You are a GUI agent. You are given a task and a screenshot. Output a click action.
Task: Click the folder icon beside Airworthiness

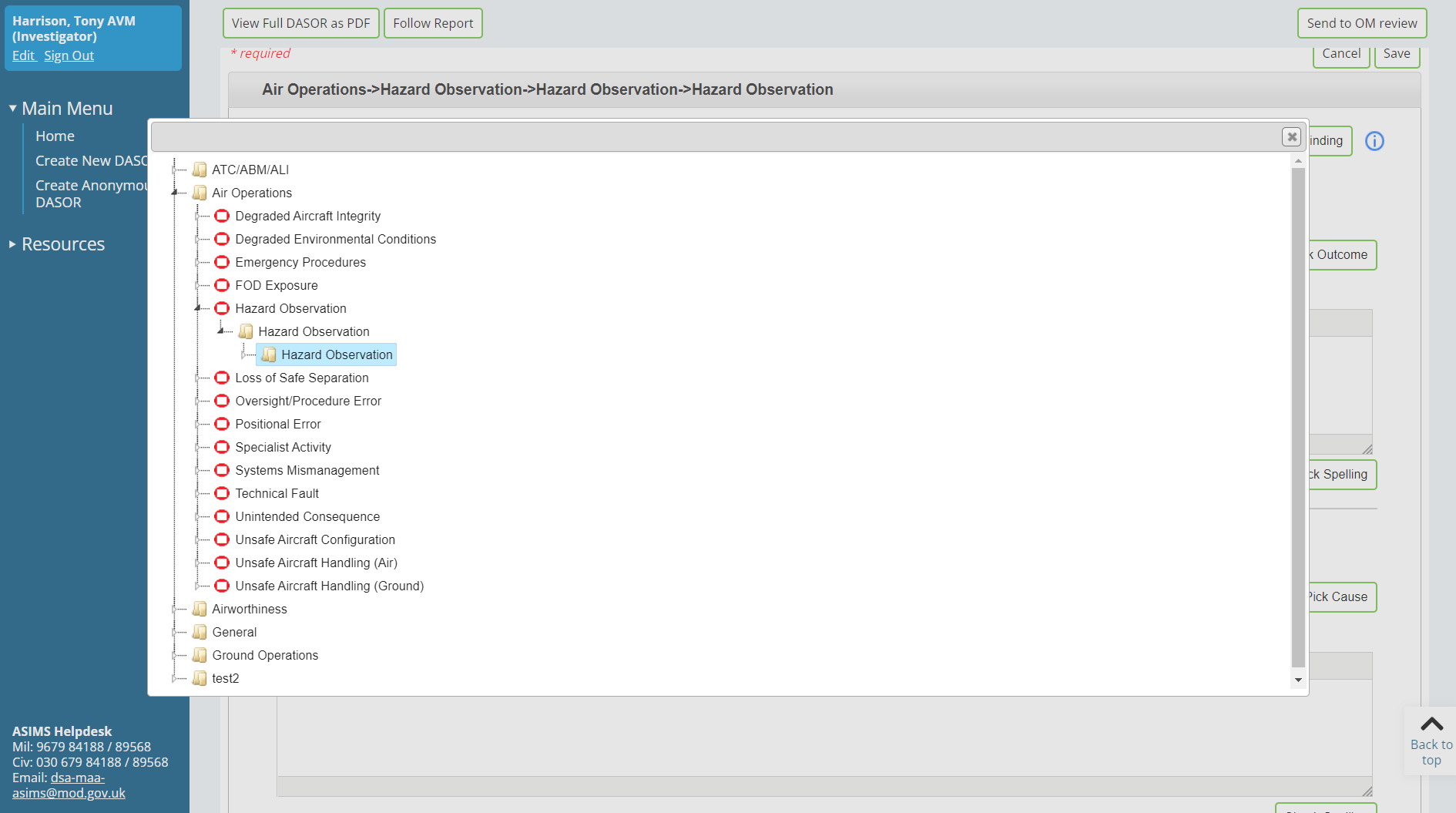pyautogui.click(x=200, y=609)
